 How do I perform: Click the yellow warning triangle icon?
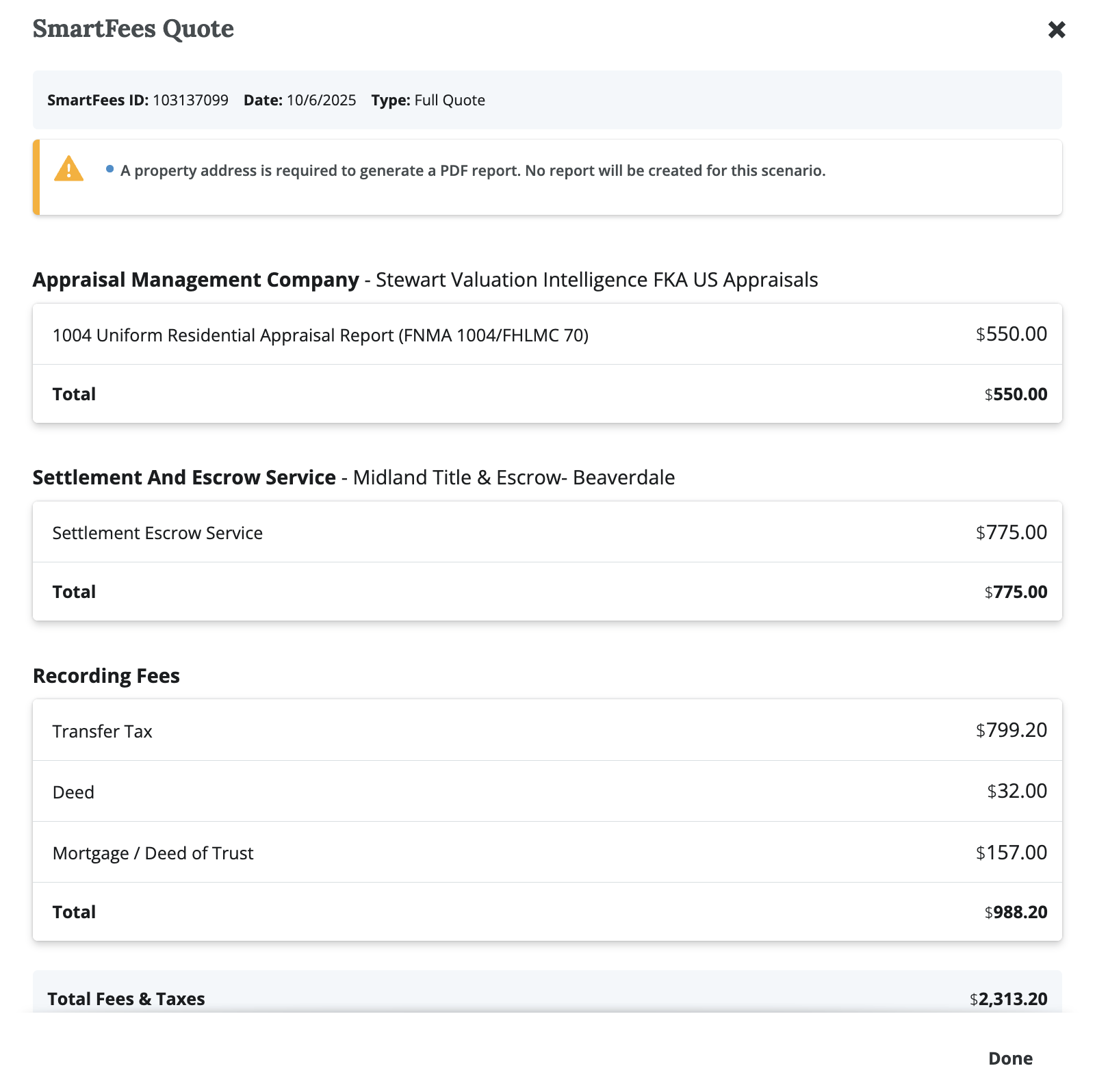(x=68, y=169)
